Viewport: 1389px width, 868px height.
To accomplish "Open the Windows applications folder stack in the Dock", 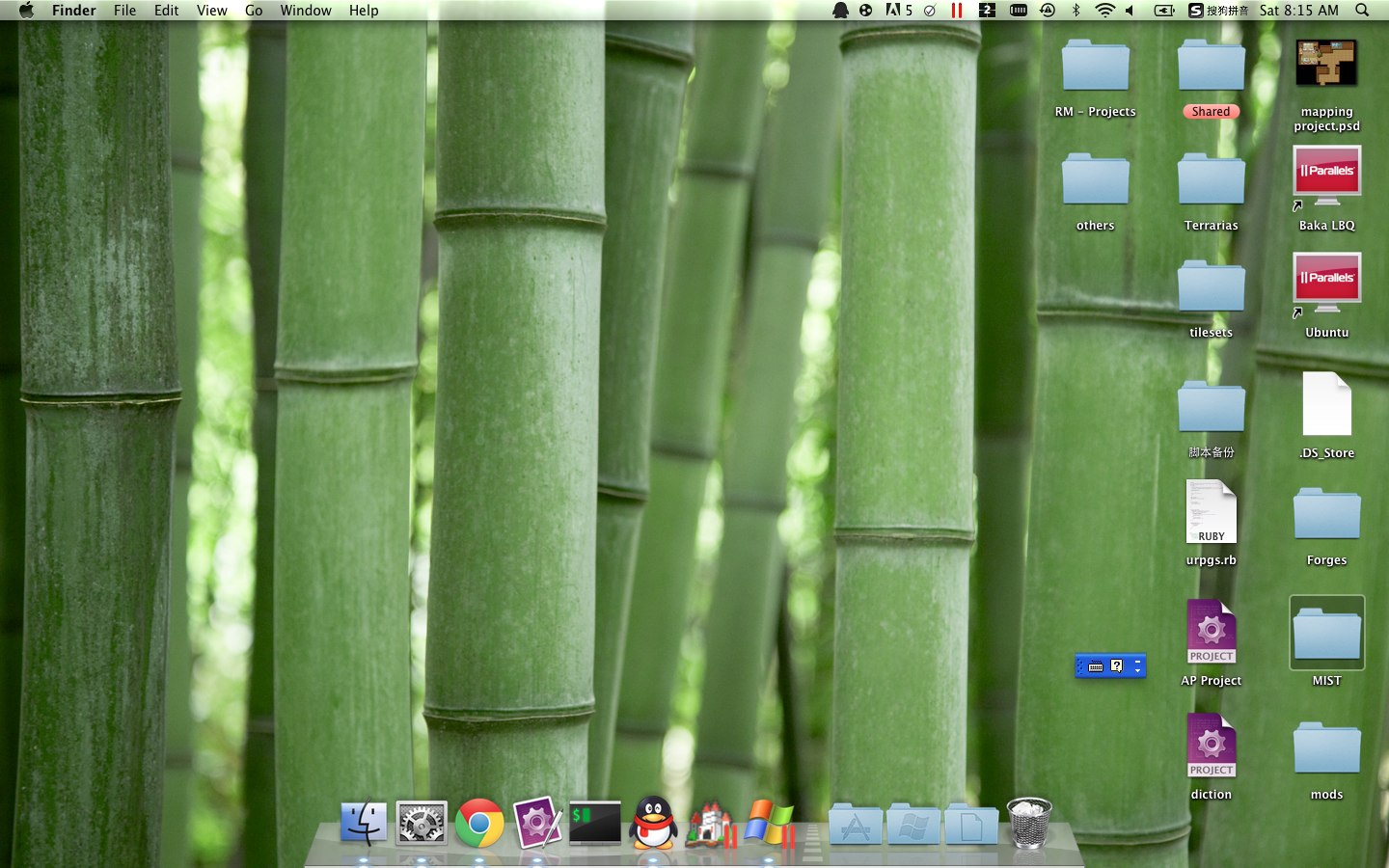I will [x=913, y=825].
